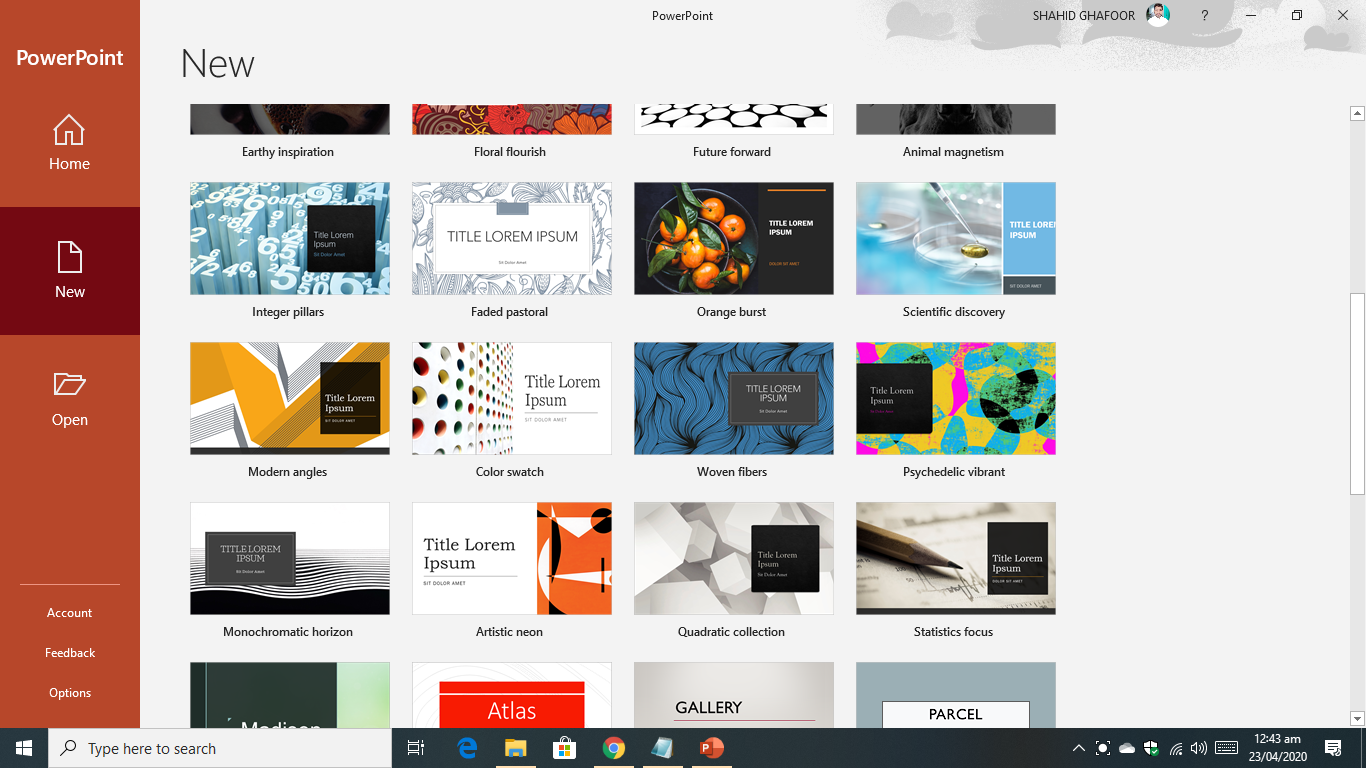The image size is (1366, 768).
Task: Show the notification center in system tray
Action: (x=1333, y=748)
